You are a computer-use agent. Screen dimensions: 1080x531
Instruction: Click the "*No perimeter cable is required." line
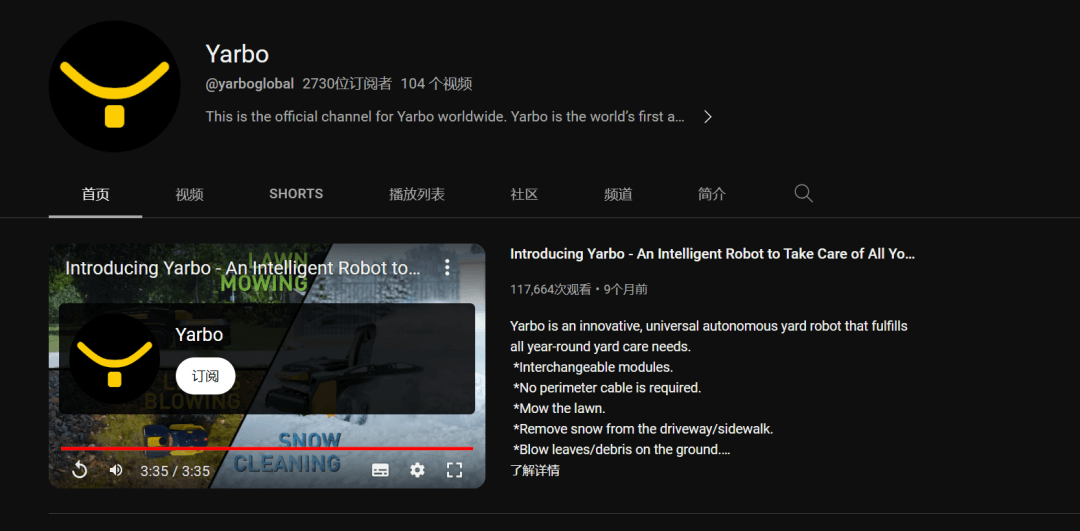tap(607, 388)
